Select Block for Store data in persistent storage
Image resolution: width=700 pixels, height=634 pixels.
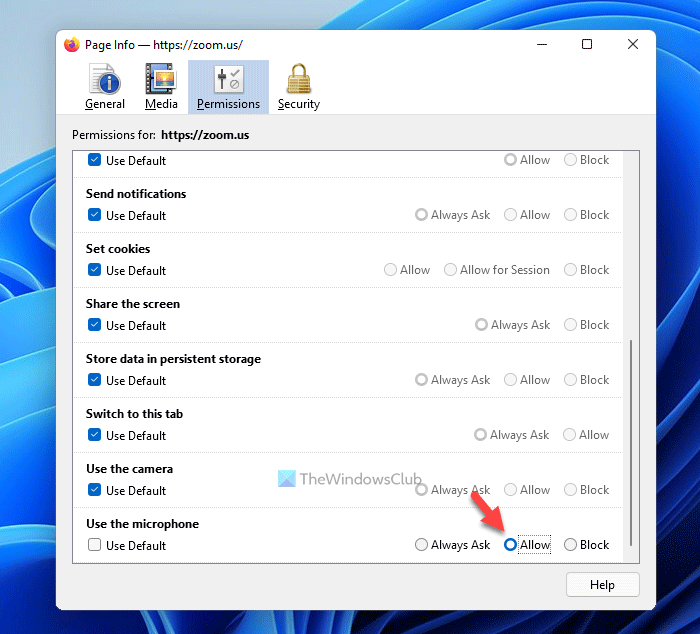pos(570,380)
